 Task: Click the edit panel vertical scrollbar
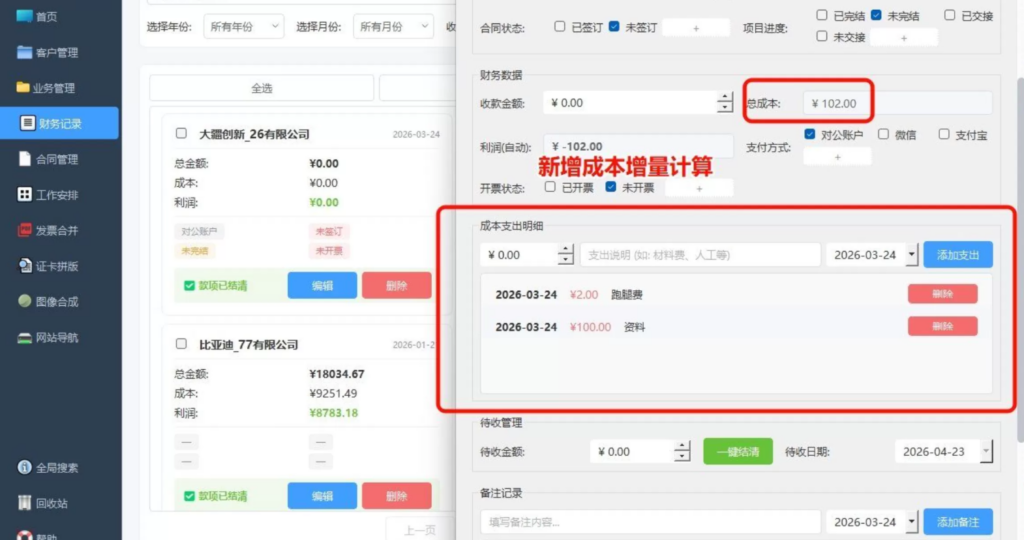1019,261
